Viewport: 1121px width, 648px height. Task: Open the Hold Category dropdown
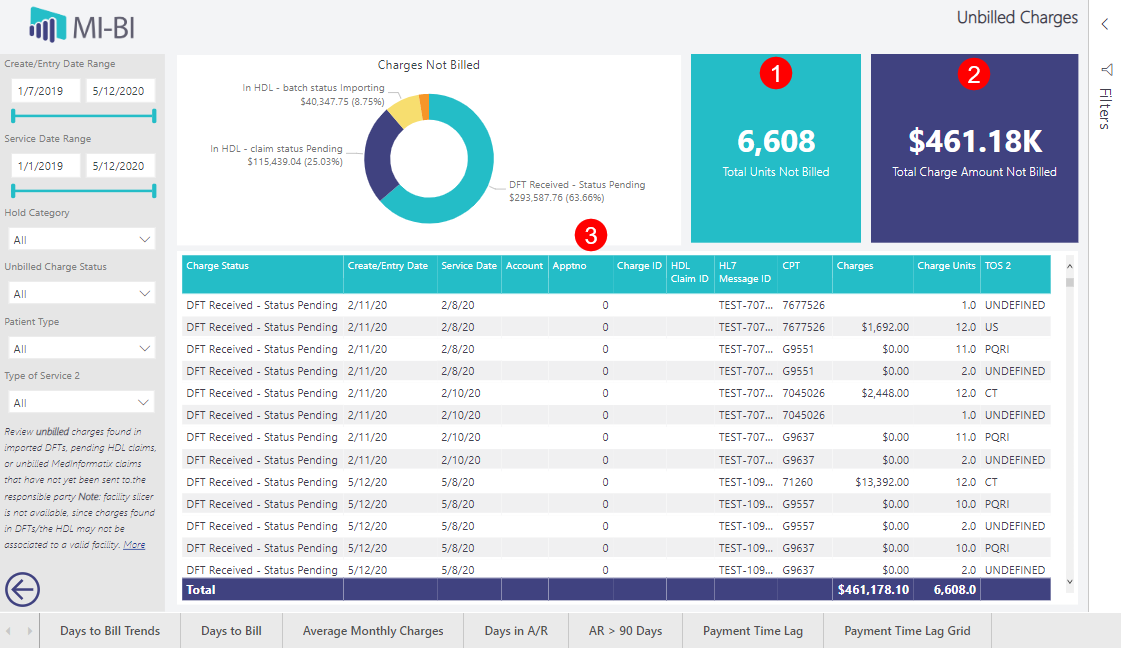coord(81,238)
